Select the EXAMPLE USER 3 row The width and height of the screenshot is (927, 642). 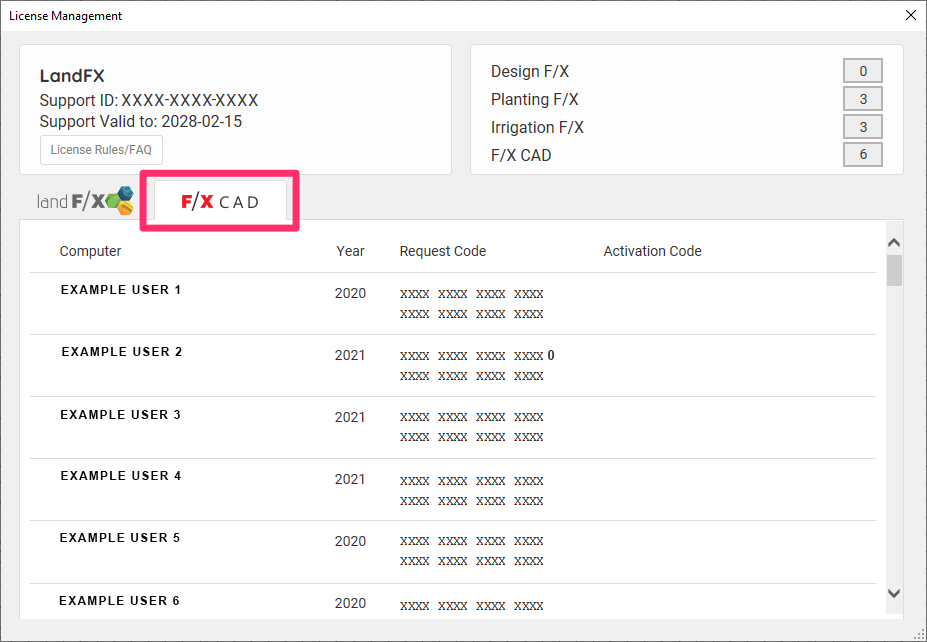[453, 427]
